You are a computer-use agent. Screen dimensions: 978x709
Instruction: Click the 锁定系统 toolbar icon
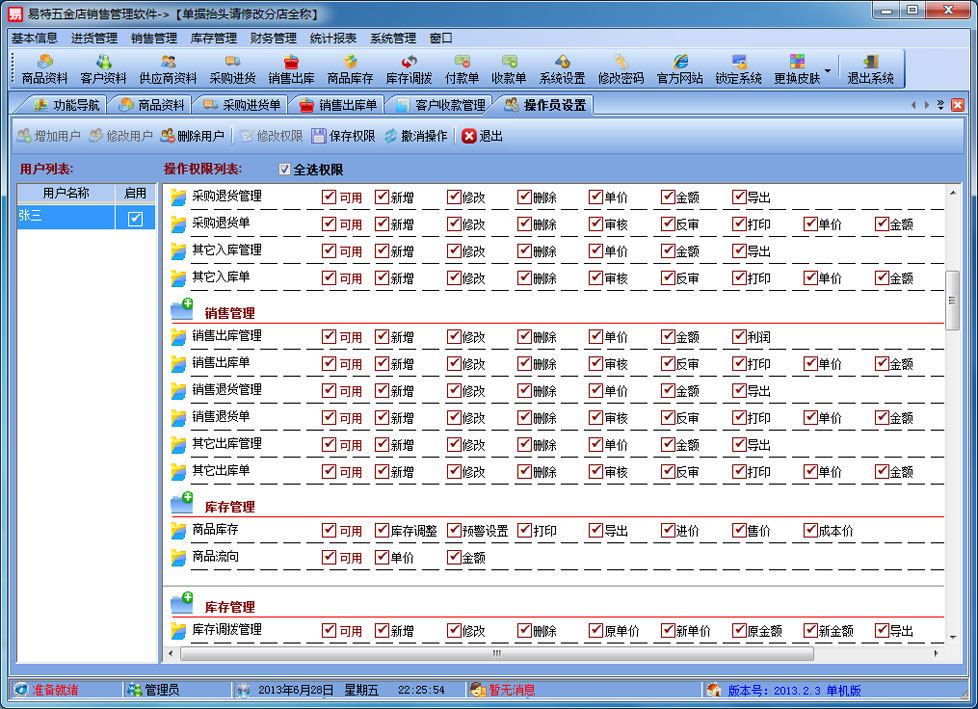coord(738,69)
